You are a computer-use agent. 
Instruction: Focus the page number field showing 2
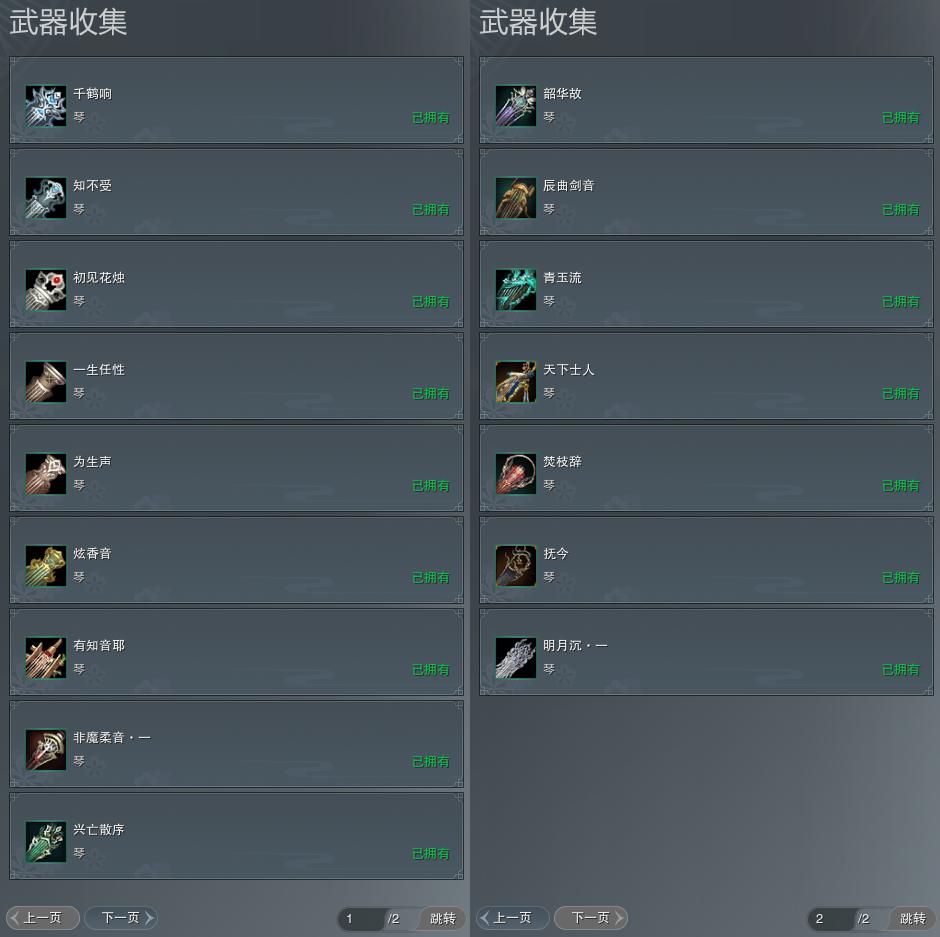pyautogui.click(x=831, y=918)
